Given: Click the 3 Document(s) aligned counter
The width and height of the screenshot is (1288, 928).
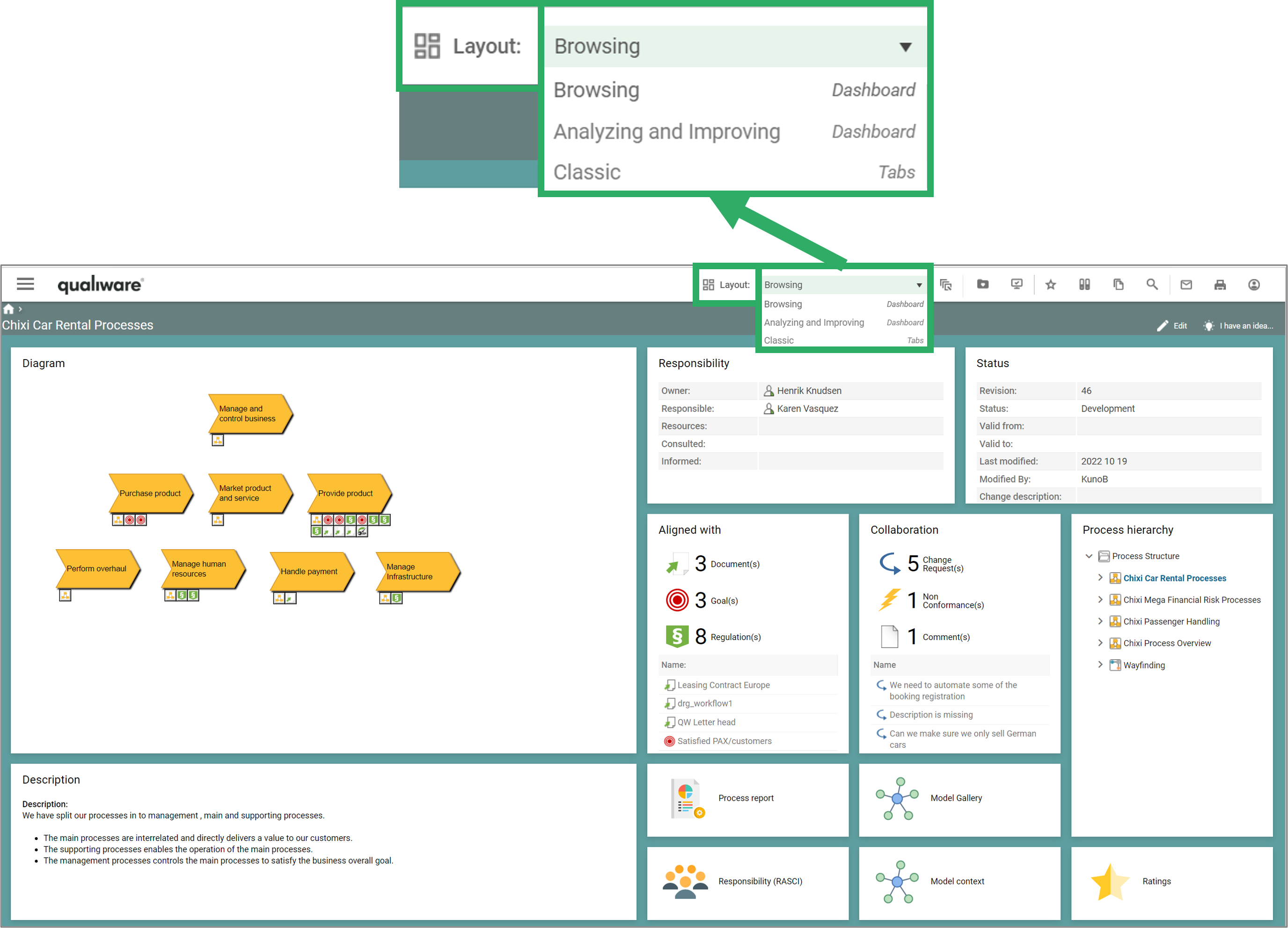Looking at the screenshot, I should (713, 564).
